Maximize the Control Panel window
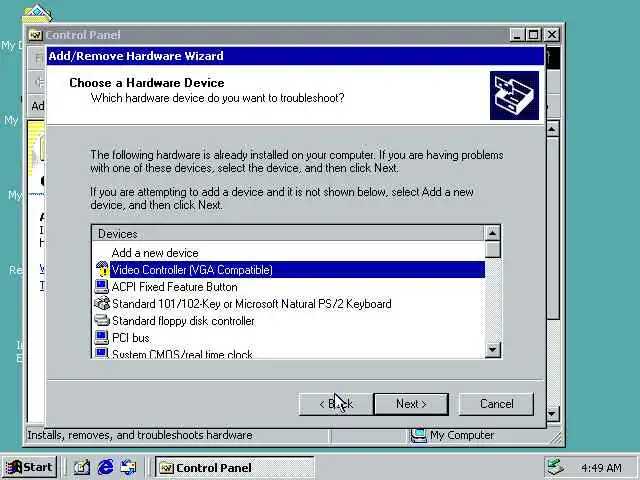The image size is (640, 480). point(533,35)
